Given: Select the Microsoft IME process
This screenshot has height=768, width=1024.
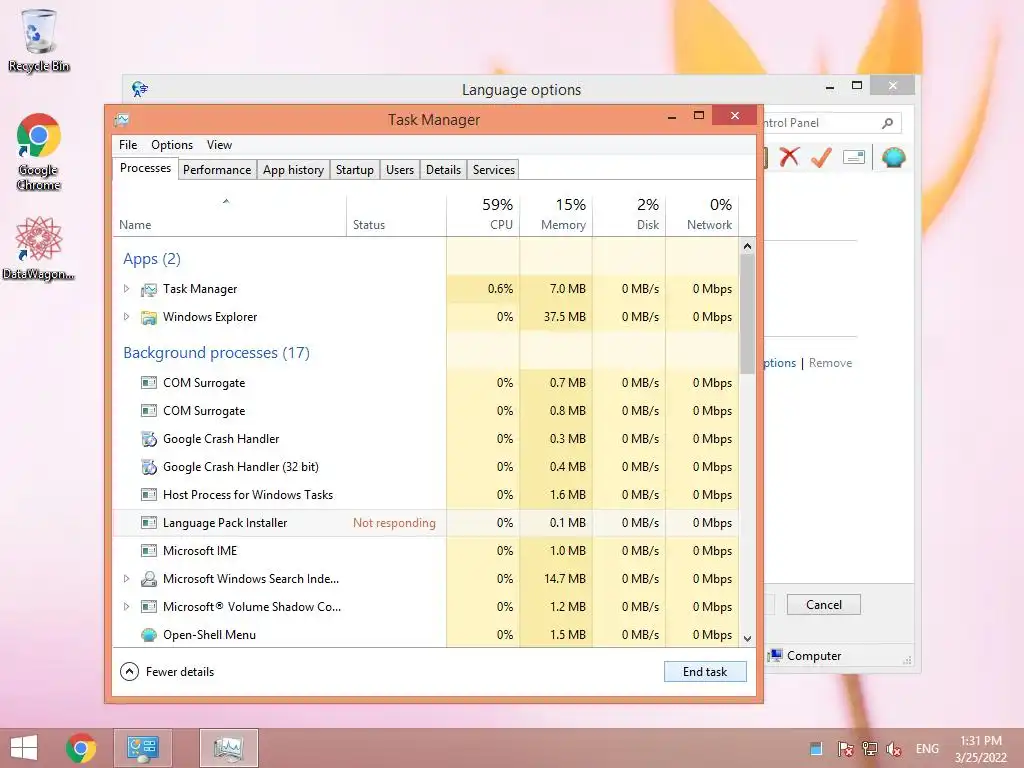Looking at the screenshot, I should [x=426, y=551].
